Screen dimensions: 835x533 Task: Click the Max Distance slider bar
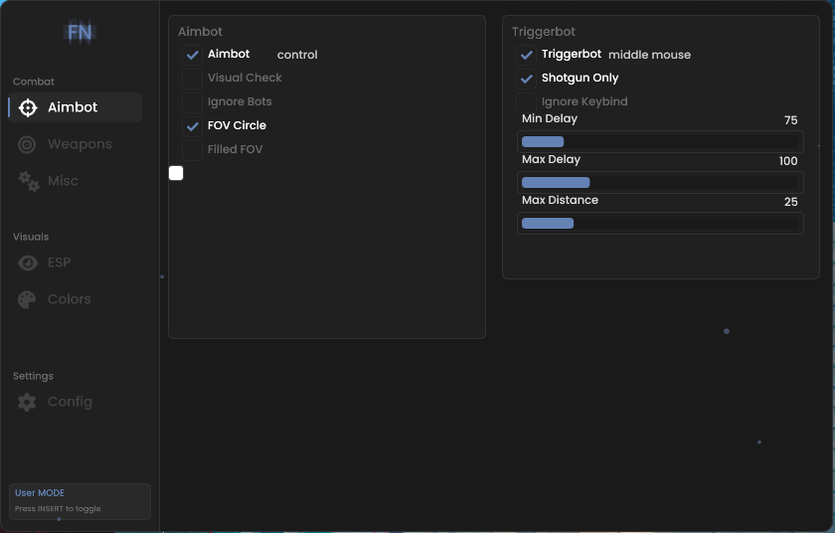[660, 223]
